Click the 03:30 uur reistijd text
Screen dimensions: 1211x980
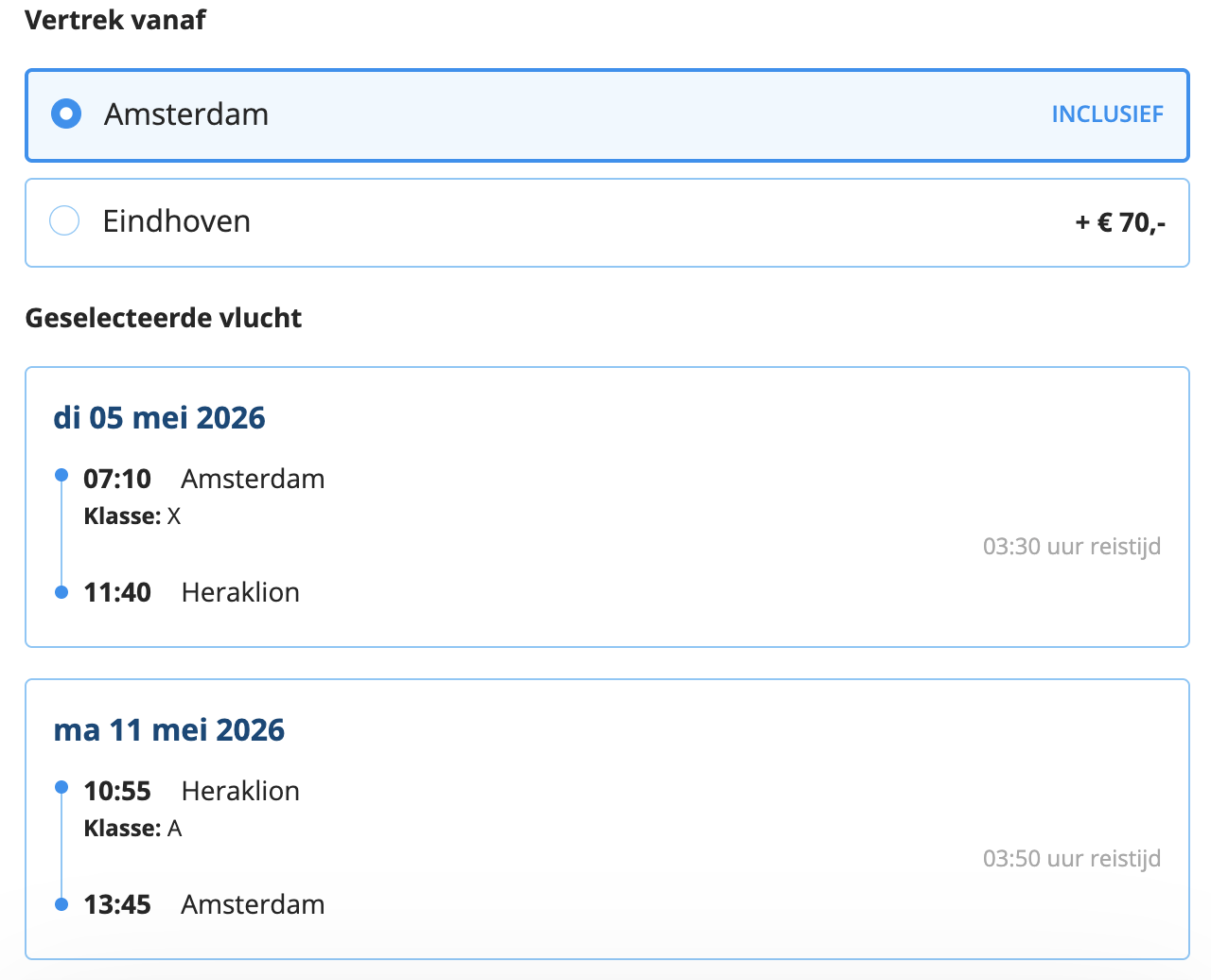tap(1071, 547)
